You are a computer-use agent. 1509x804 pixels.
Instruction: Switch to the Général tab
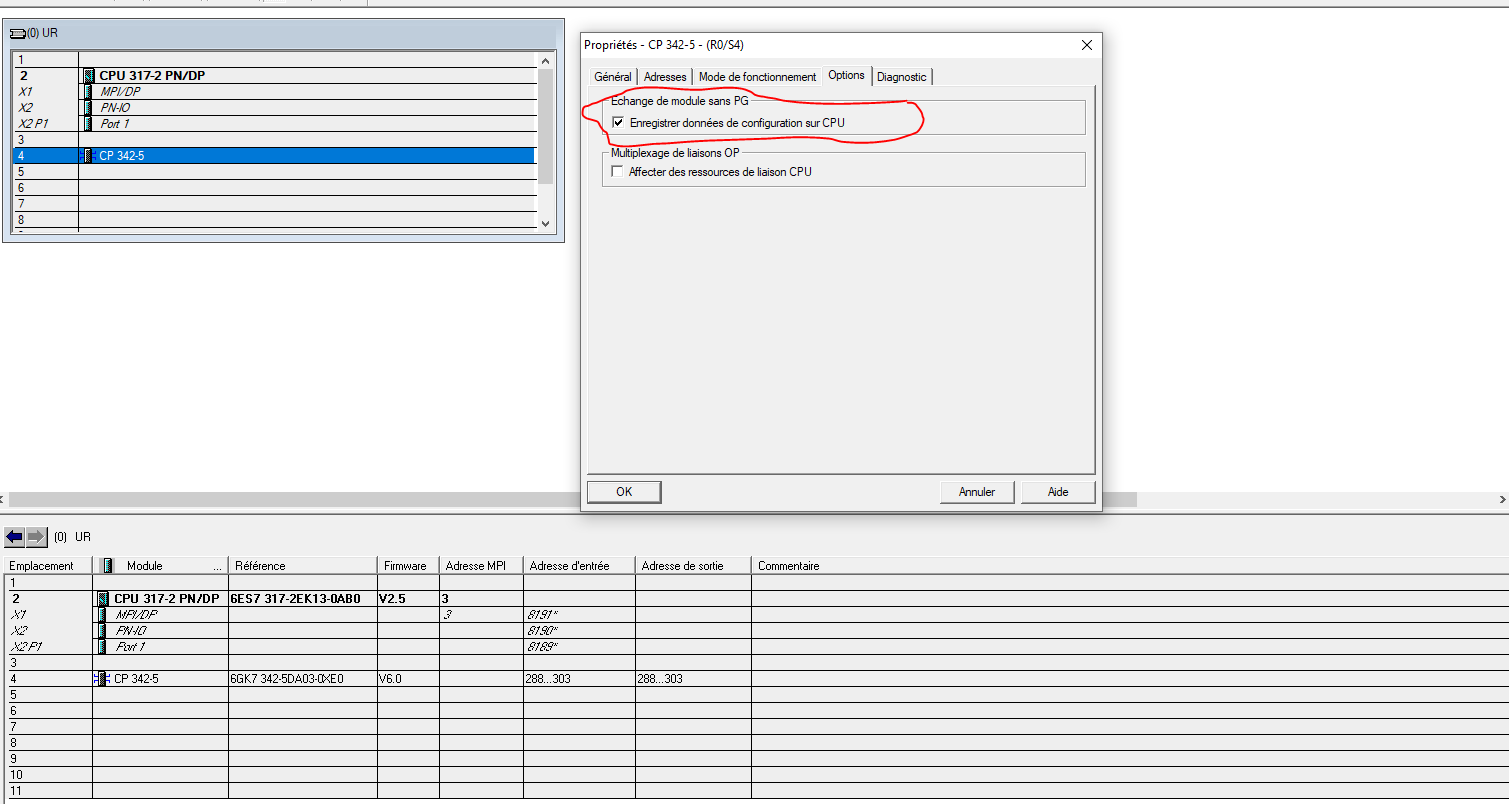tap(612, 77)
